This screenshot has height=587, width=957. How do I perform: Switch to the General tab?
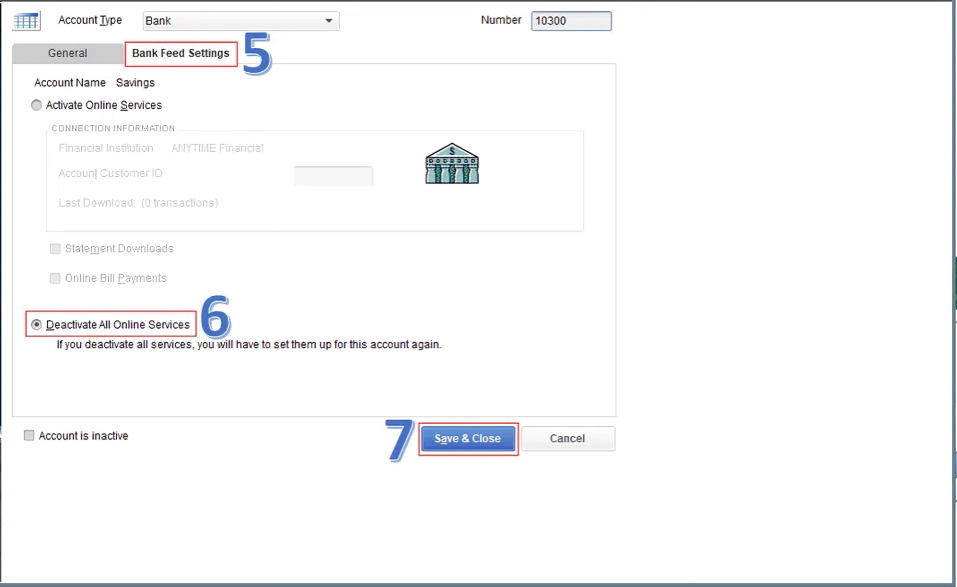coord(67,54)
